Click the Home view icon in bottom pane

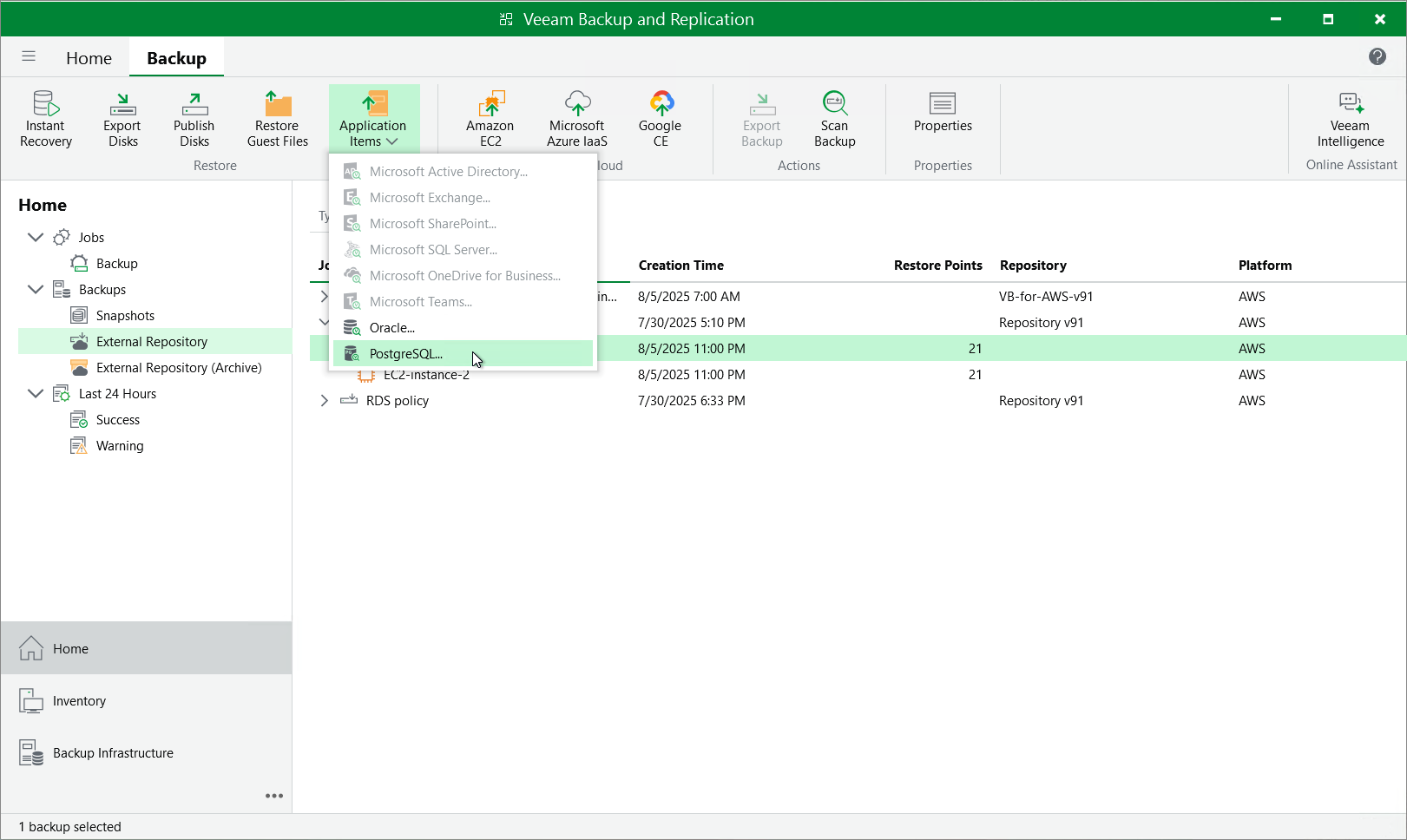[31, 648]
